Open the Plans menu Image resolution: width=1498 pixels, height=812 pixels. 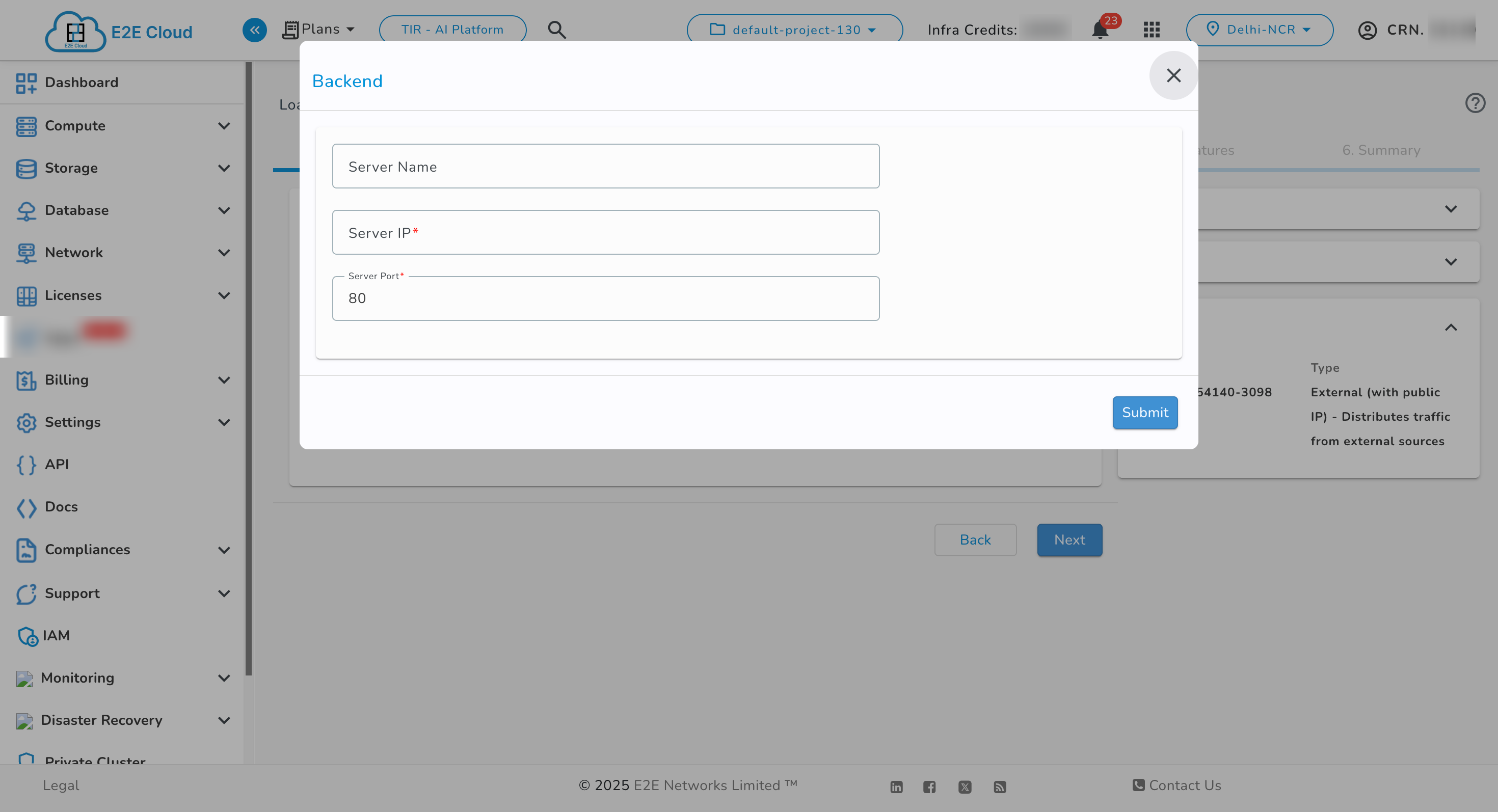coord(318,29)
